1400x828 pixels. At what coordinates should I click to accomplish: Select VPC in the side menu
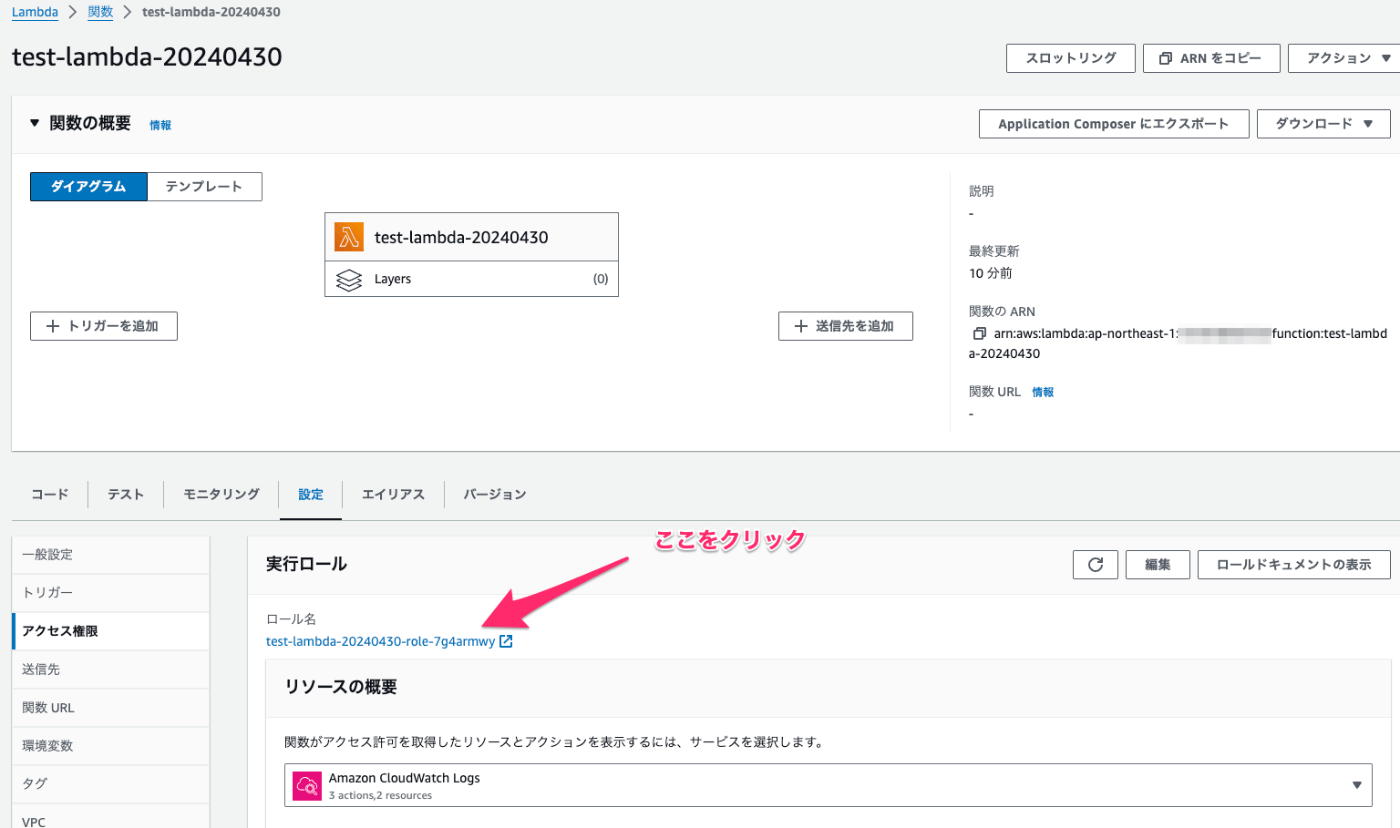(x=110, y=818)
